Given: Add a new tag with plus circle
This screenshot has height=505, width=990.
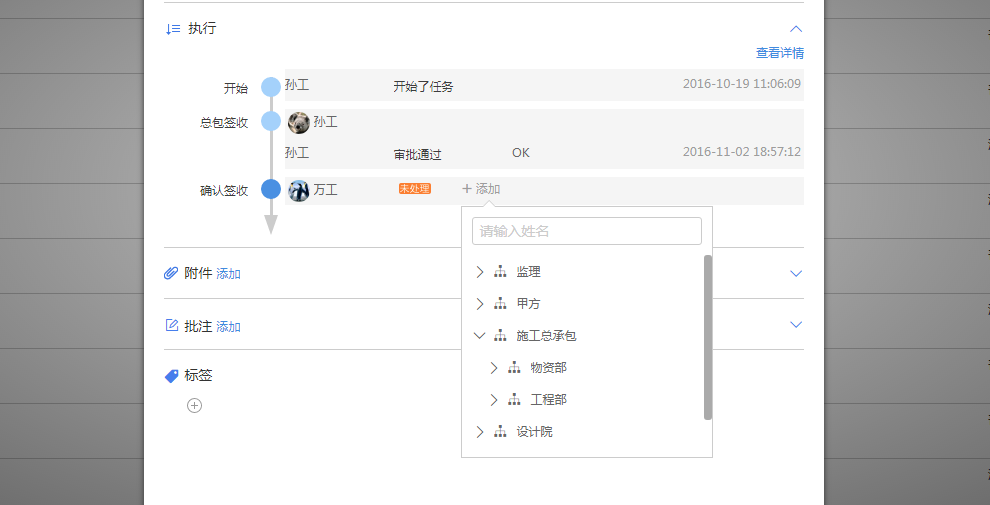Looking at the screenshot, I should 195,405.
